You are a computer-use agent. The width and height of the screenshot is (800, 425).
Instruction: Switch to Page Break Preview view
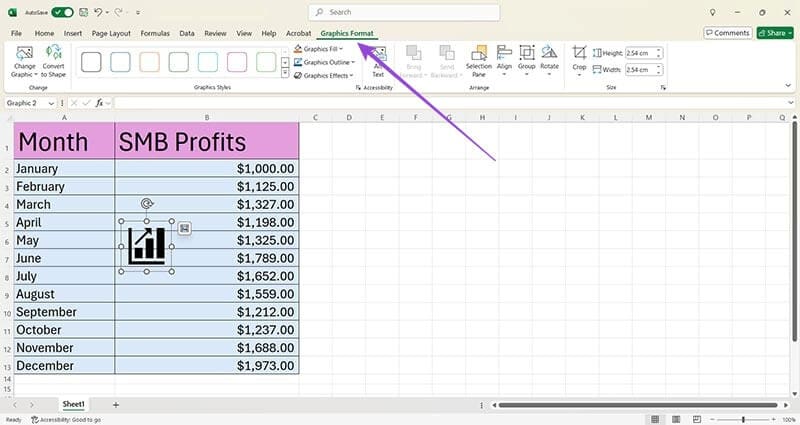click(x=697, y=419)
